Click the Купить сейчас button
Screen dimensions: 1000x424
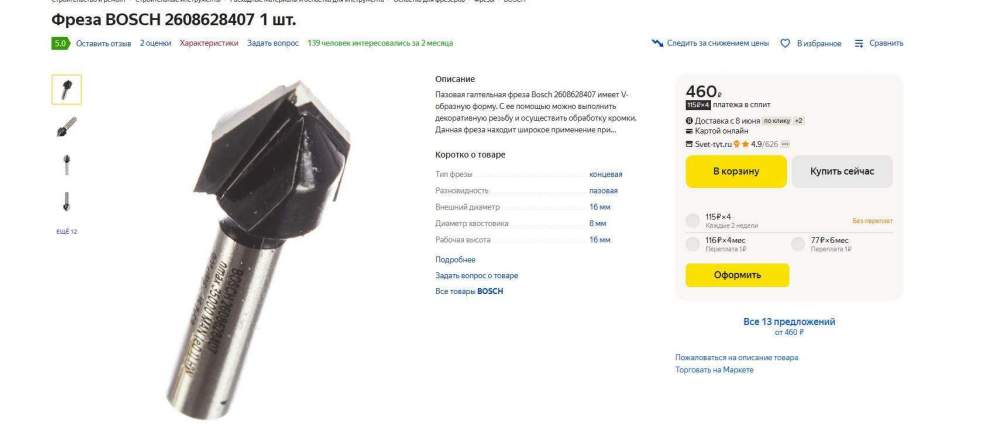click(x=842, y=172)
